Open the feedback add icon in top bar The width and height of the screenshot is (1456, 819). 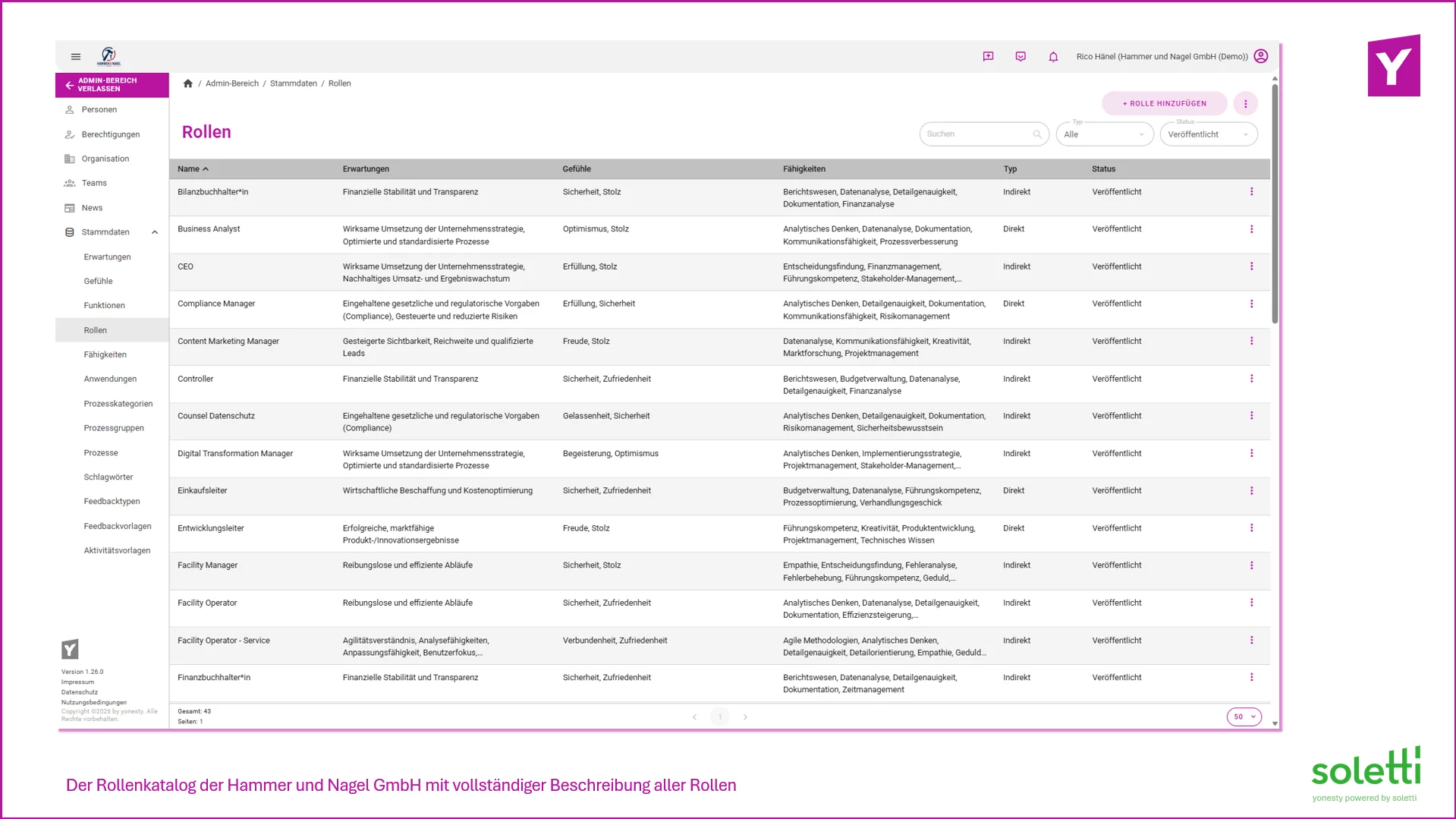[988, 56]
